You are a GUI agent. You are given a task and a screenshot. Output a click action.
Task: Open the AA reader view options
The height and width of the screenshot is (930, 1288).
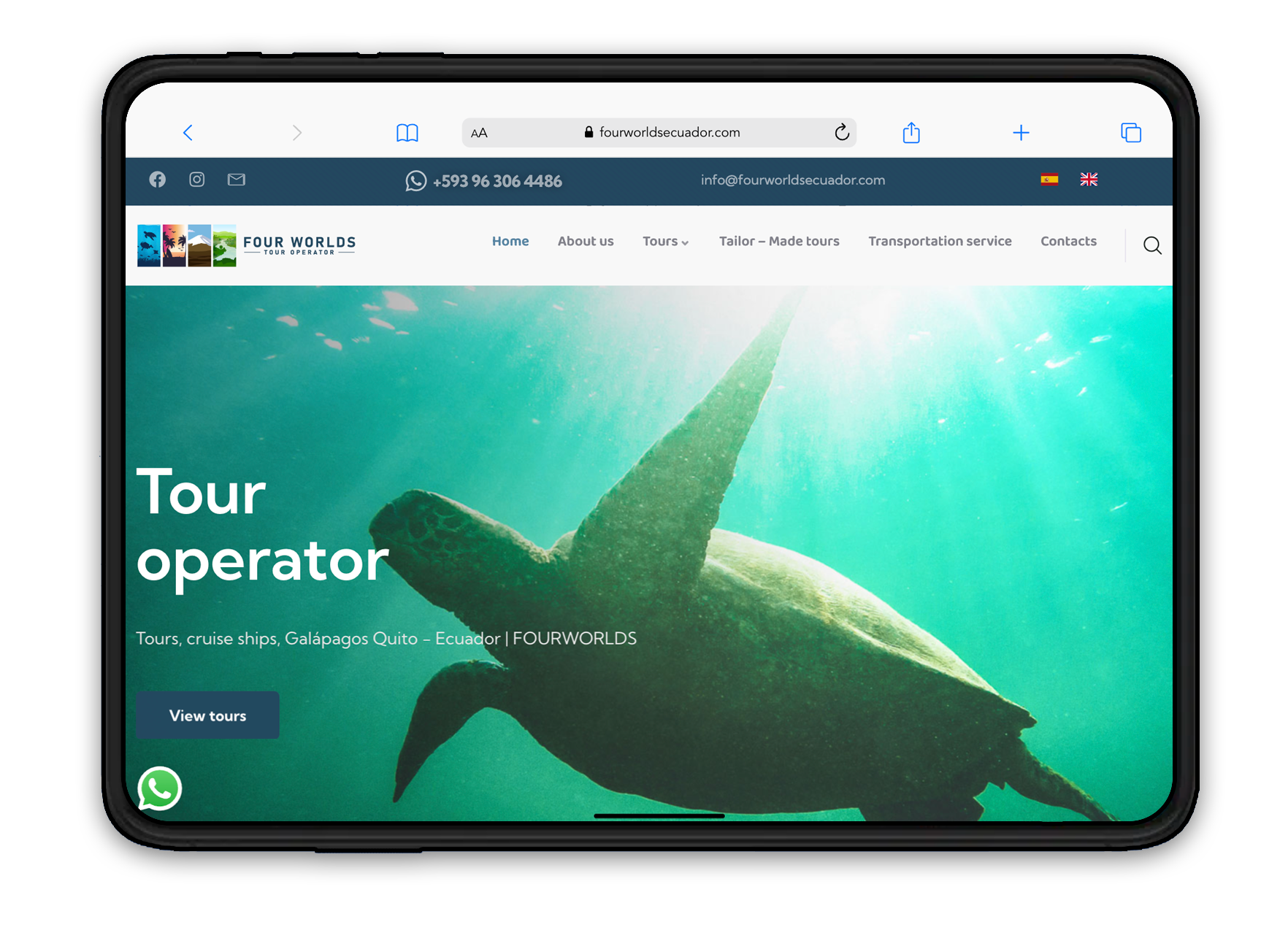point(479,133)
